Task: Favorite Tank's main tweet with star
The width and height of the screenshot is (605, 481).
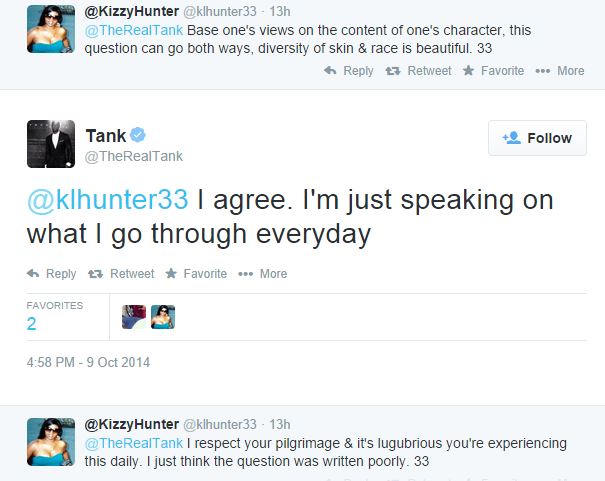Action: pos(171,274)
